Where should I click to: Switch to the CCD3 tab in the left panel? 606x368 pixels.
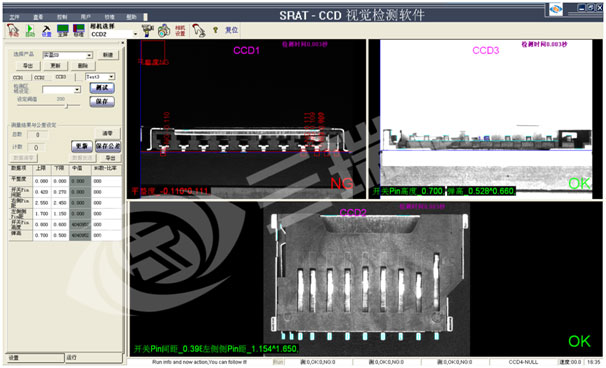click(x=61, y=77)
